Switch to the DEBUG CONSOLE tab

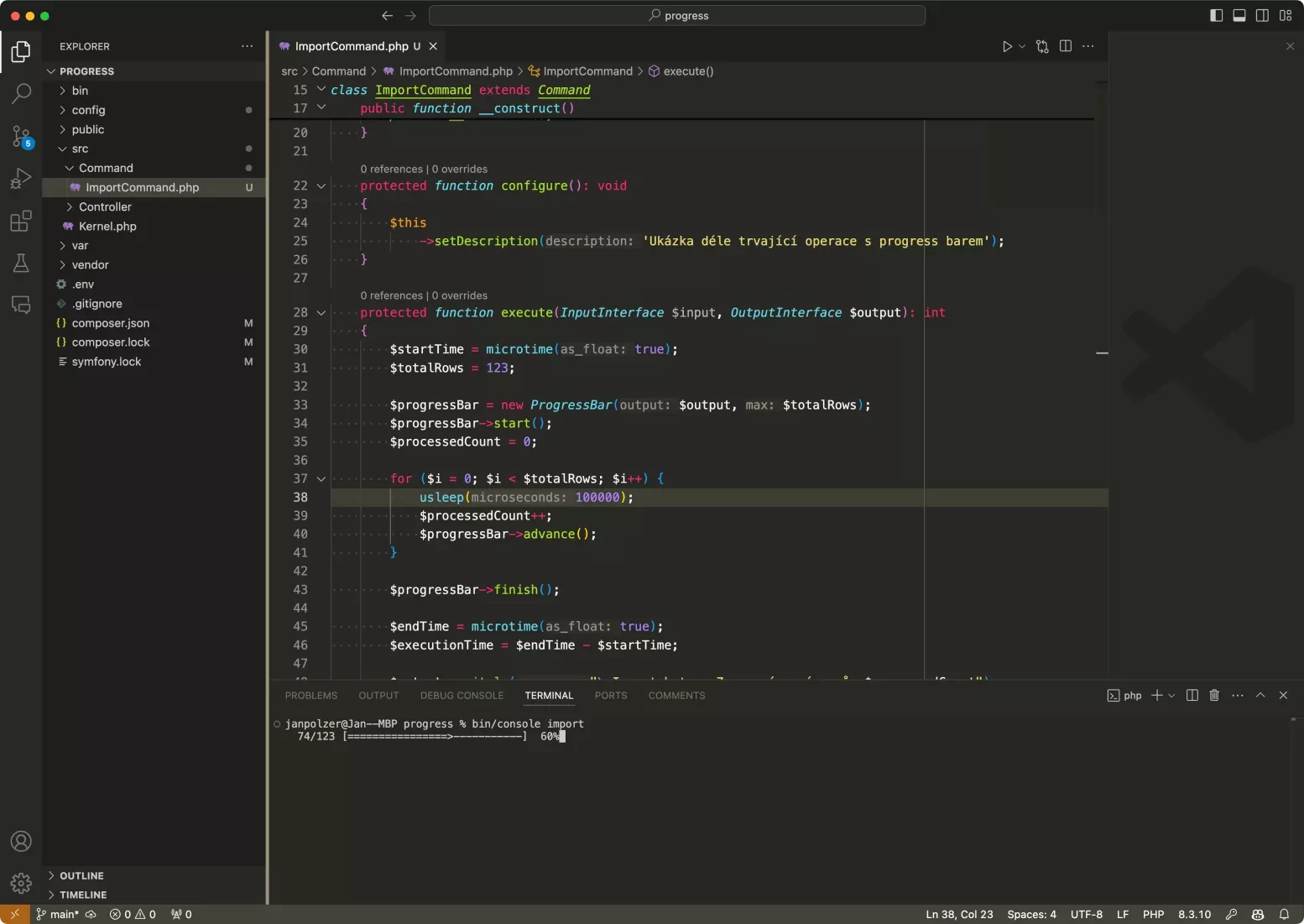(462, 695)
